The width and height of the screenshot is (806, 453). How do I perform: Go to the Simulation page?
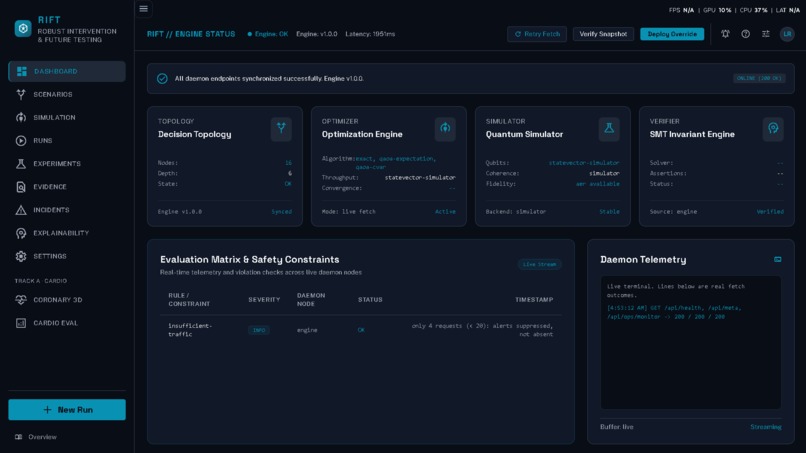pos(67,118)
